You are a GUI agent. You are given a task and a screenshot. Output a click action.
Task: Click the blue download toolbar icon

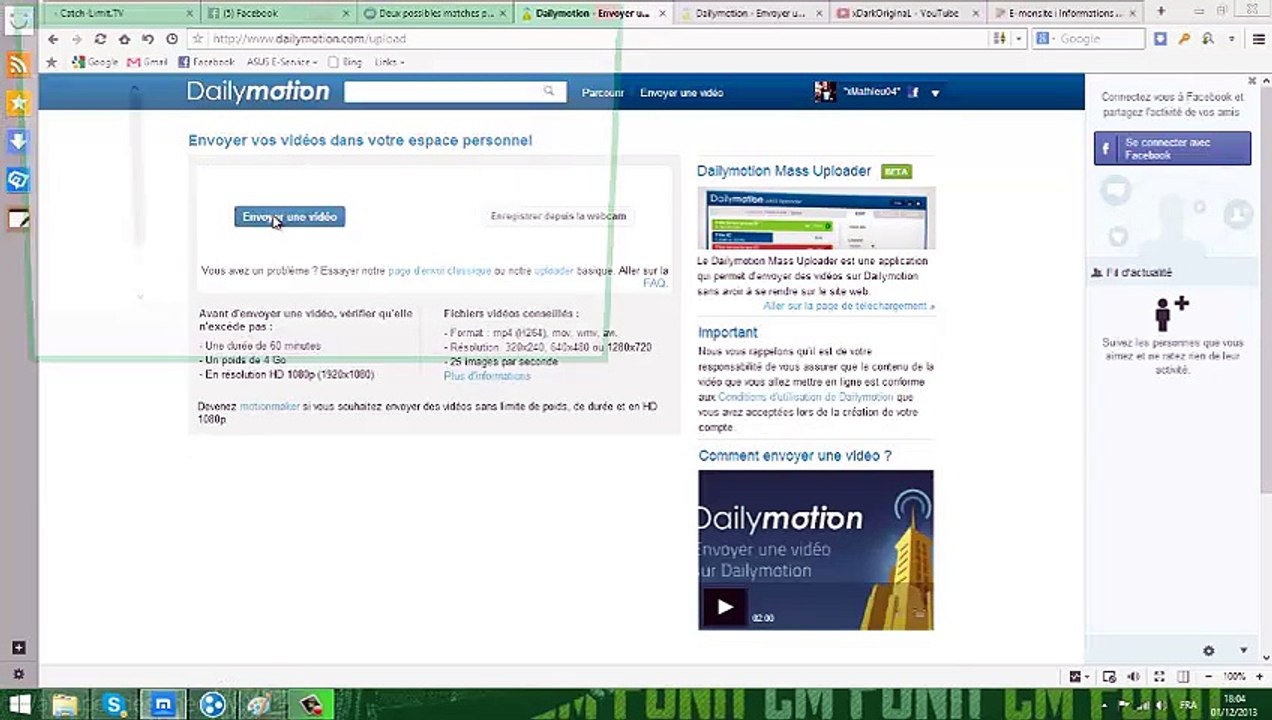1160,39
